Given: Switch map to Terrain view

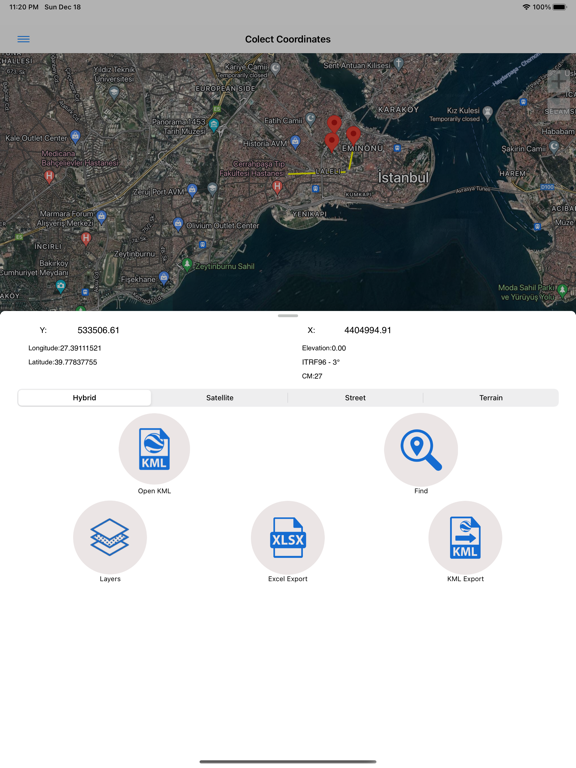Looking at the screenshot, I should pos(491,398).
